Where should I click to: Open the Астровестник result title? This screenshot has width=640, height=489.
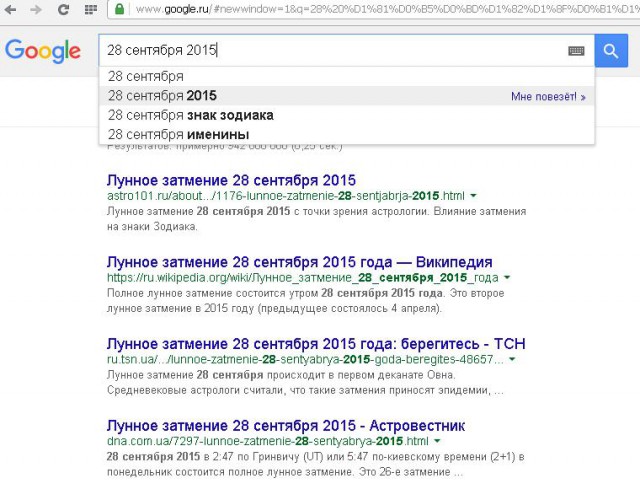point(286,426)
